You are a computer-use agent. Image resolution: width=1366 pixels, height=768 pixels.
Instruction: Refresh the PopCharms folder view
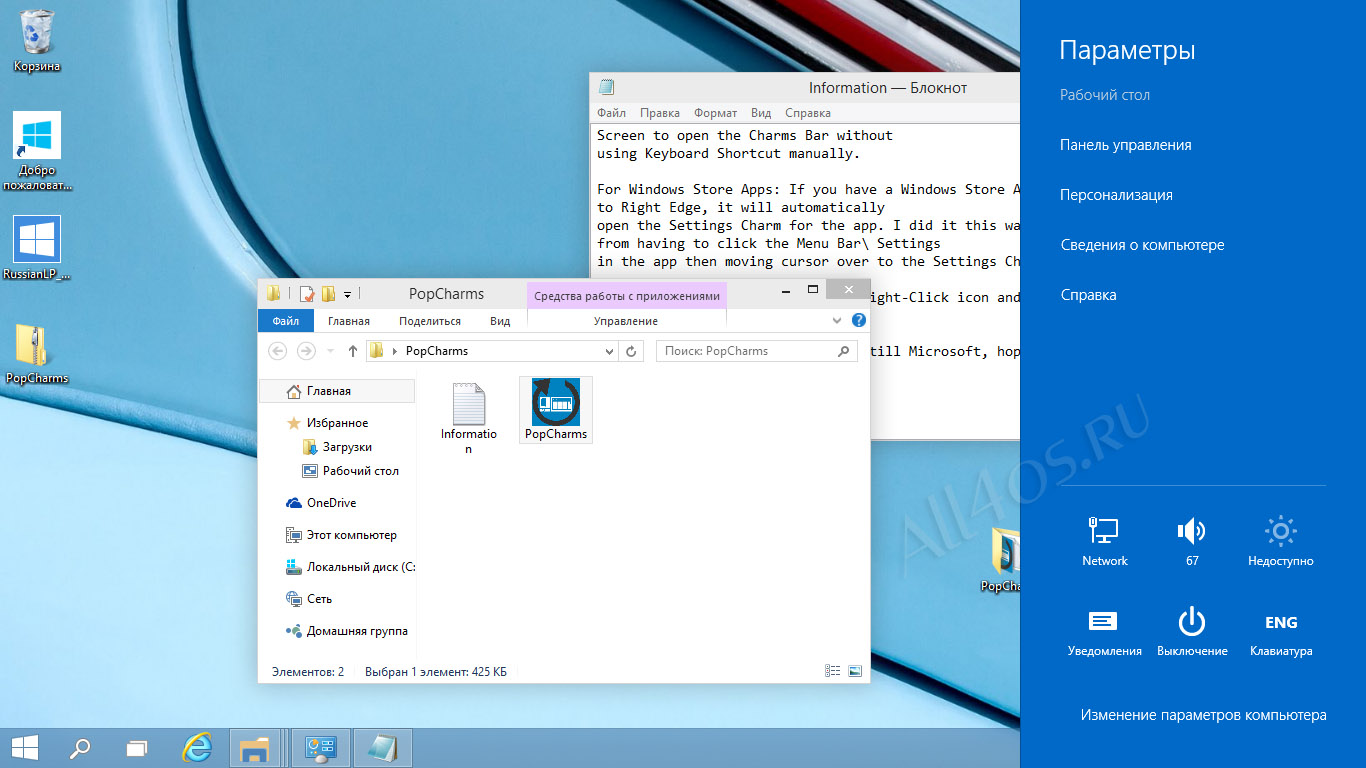(631, 351)
